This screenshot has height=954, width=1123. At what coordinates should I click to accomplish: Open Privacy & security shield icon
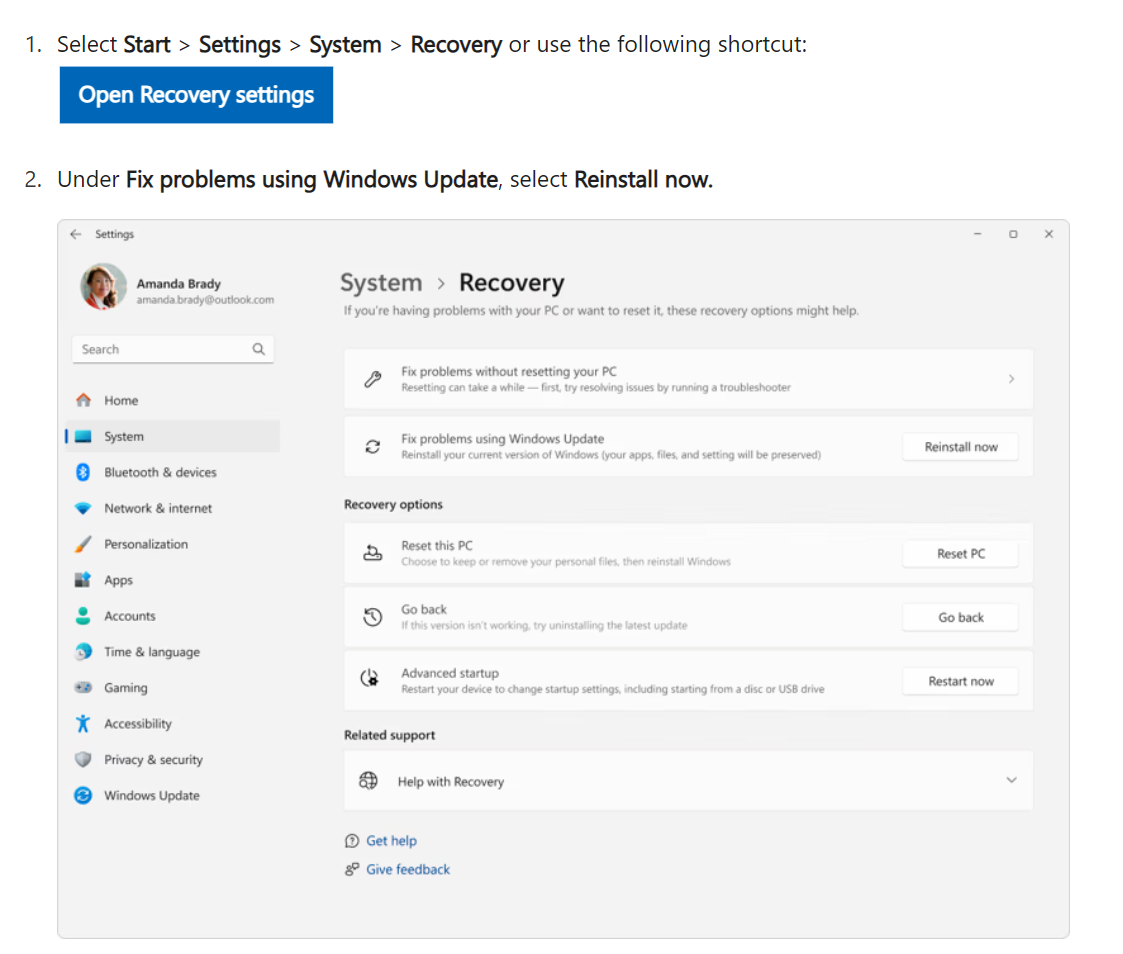(x=83, y=759)
